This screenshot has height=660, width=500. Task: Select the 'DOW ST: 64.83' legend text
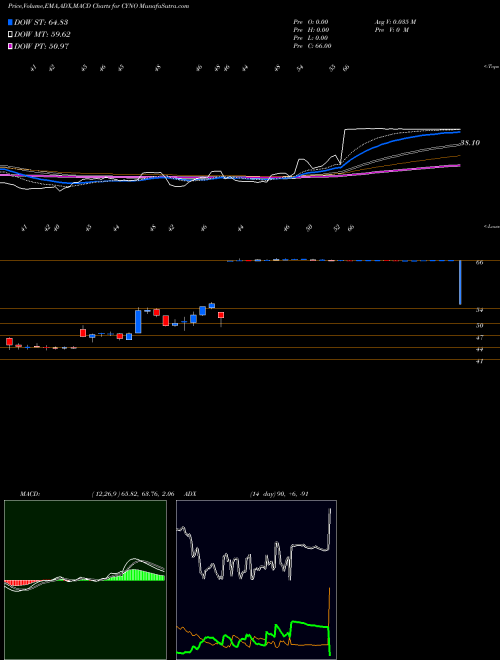click(41, 22)
